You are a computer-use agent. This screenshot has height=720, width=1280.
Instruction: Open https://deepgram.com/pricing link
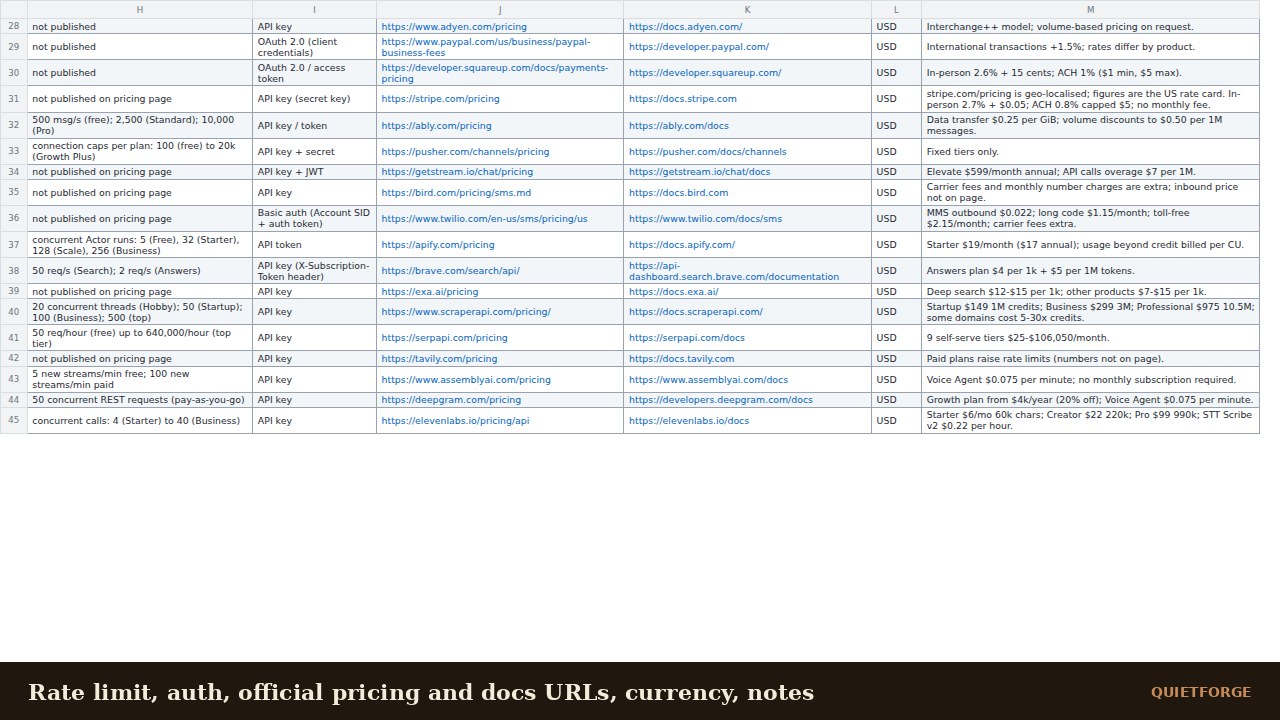pyautogui.click(x=451, y=400)
